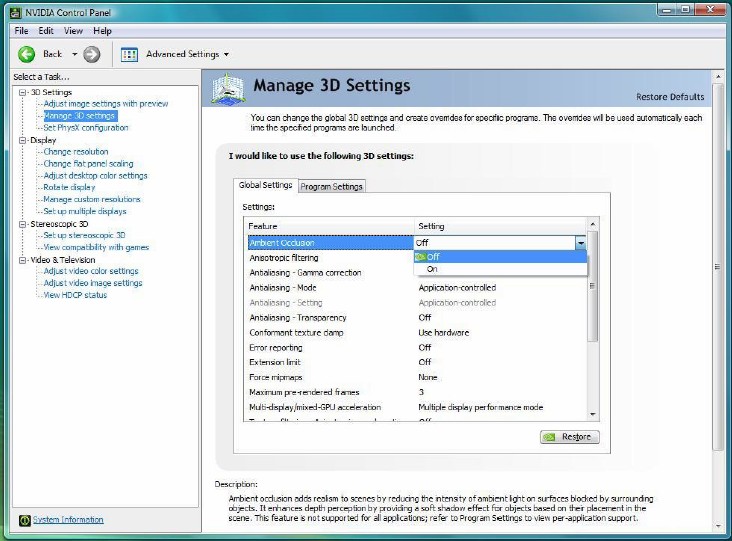Open the Back history dropdown arrow
Screen dimensions: 732x541
pyautogui.click(x=74, y=54)
